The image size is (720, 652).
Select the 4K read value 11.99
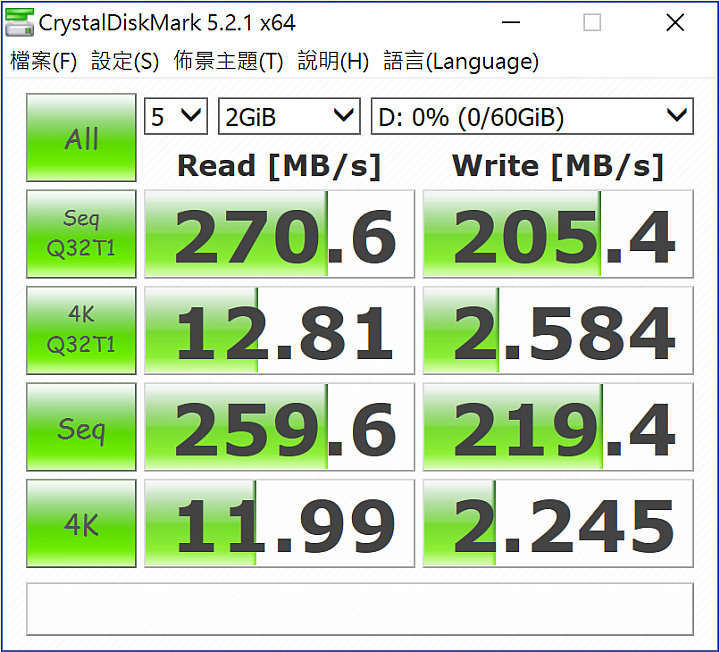[280, 523]
